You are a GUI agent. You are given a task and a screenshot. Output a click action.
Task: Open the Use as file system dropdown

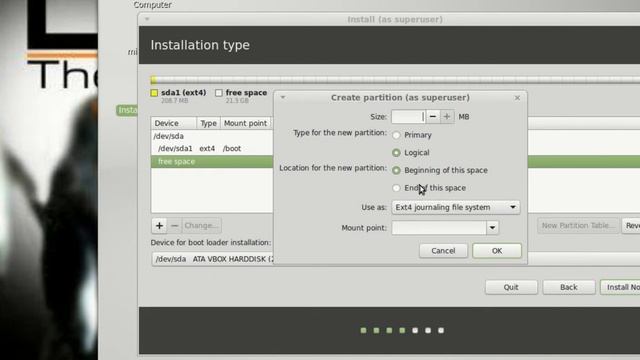point(456,207)
